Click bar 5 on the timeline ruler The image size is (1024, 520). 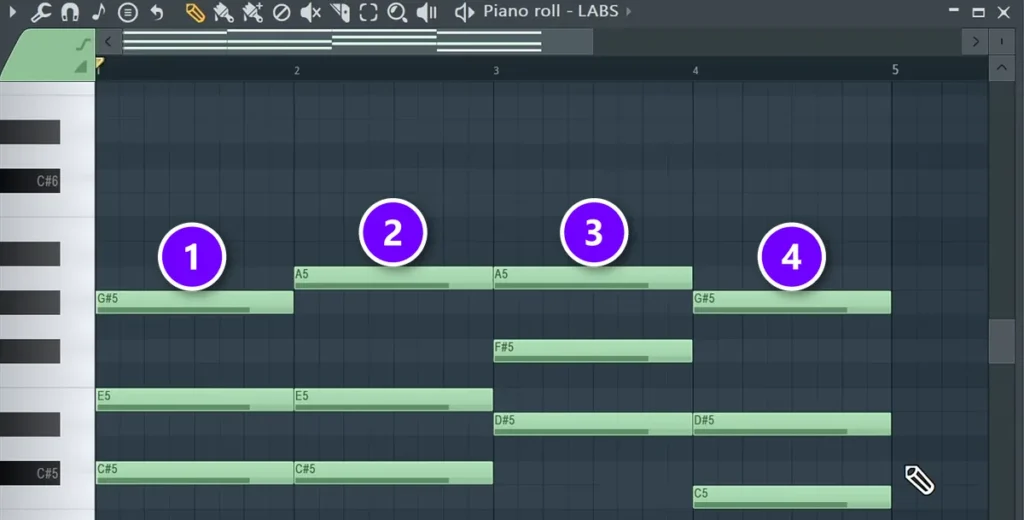click(x=895, y=71)
